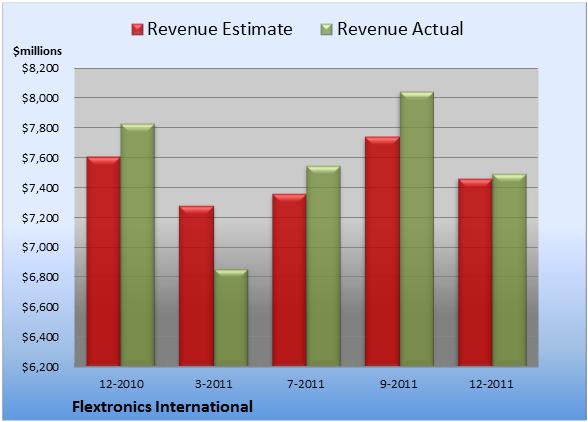Select the red estimate bar for 12-2010
588x422 pixels.
[x=104, y=261]
